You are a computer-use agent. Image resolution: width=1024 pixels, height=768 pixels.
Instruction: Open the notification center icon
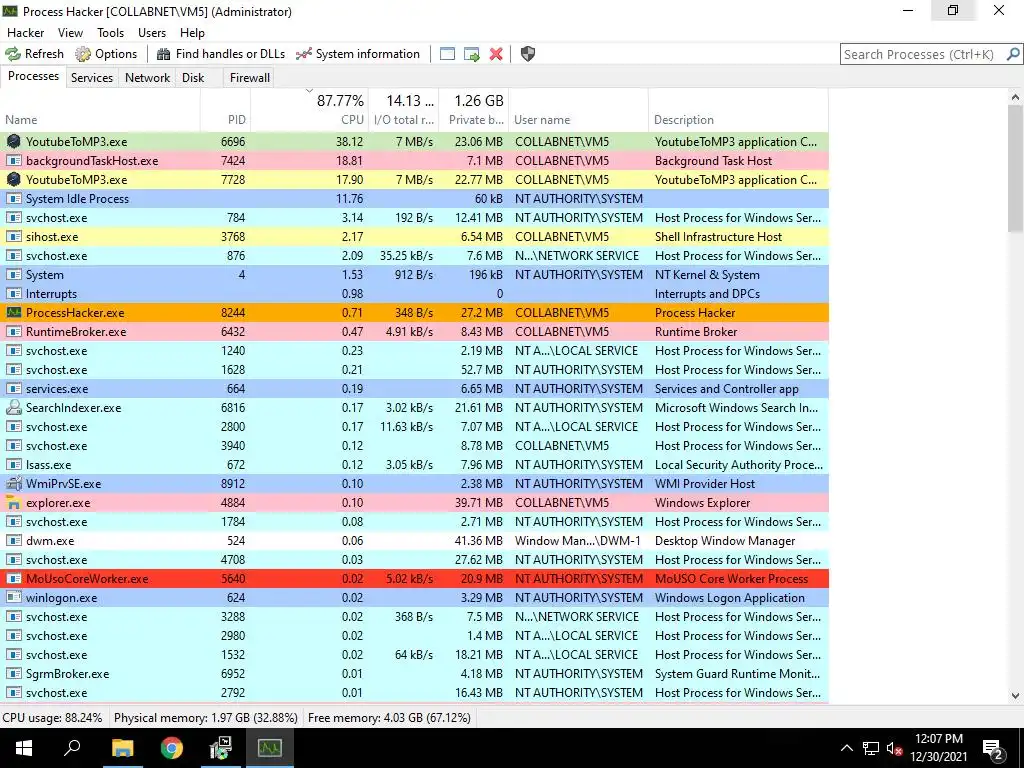point(993,748)
